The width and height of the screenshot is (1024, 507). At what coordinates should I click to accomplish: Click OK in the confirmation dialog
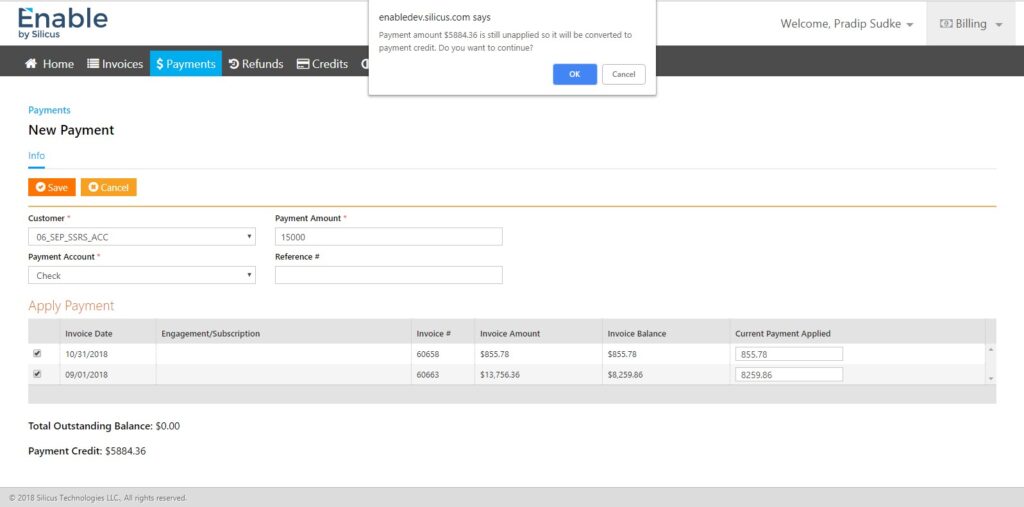pos(575,74)
